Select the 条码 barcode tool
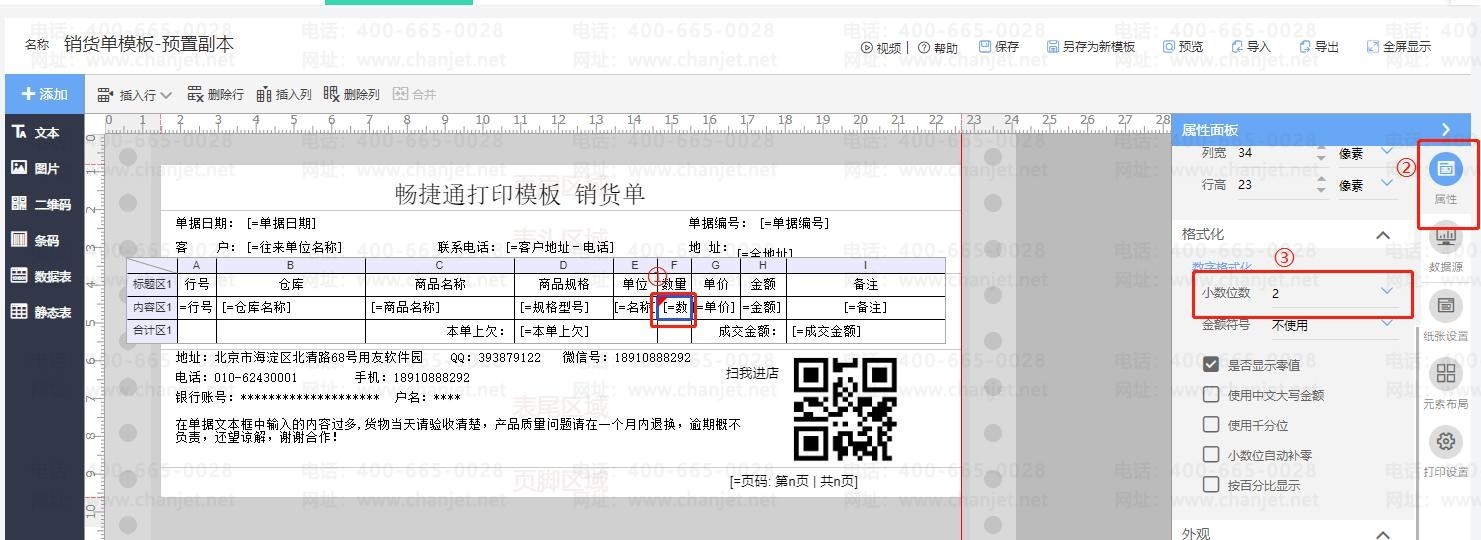This screenshot has height=540, width=1481. coord(36,241)
